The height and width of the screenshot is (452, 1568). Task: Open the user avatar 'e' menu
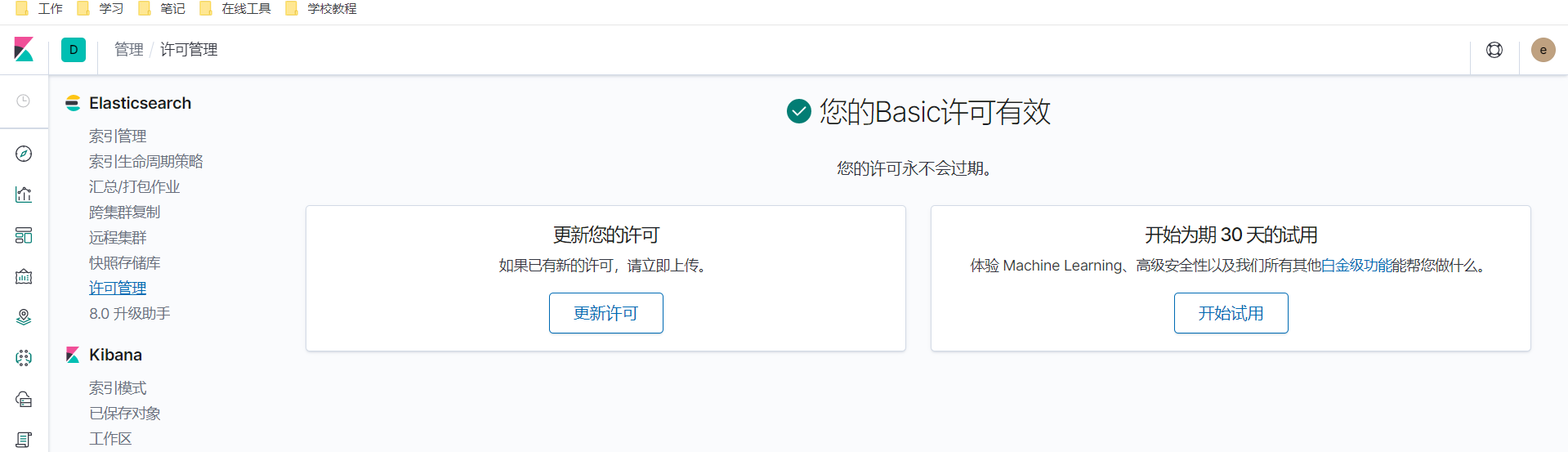click(1543, 50)
